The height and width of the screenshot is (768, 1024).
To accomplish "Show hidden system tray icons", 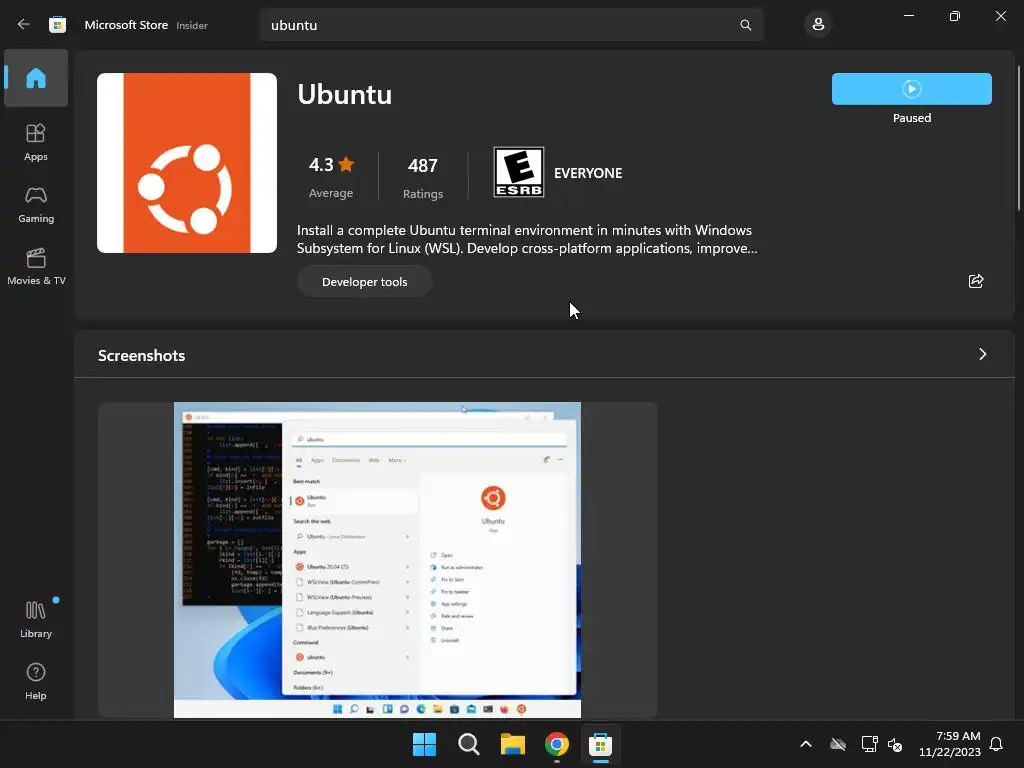I will pos(806,744).
